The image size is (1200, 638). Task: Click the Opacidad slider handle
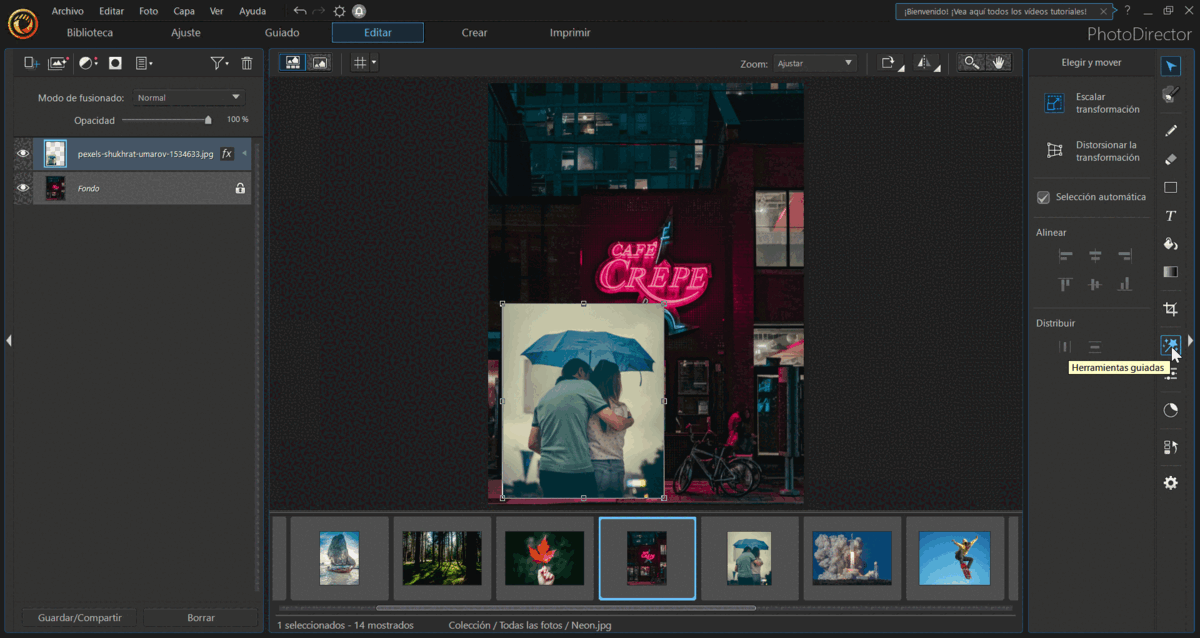point(208,120)
